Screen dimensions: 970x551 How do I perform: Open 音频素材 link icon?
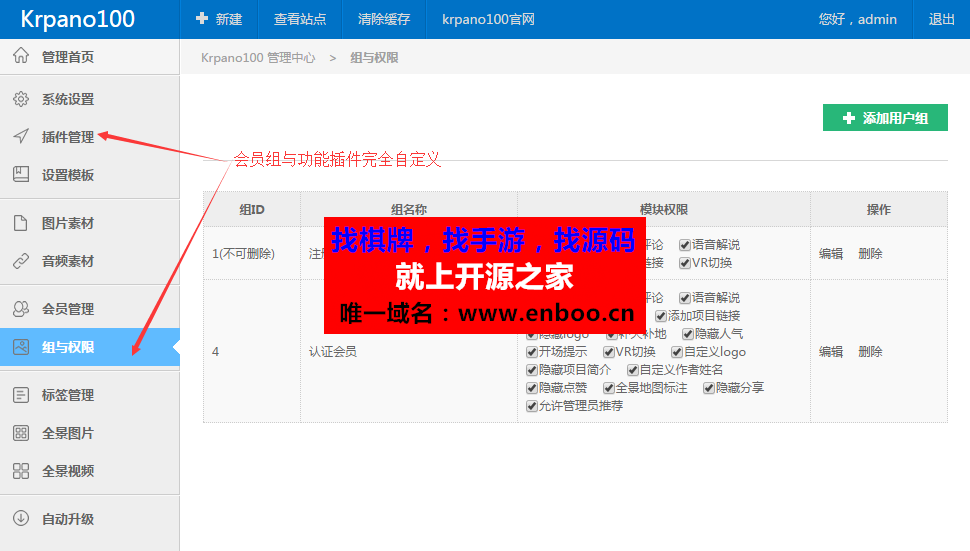coord(21,261)
